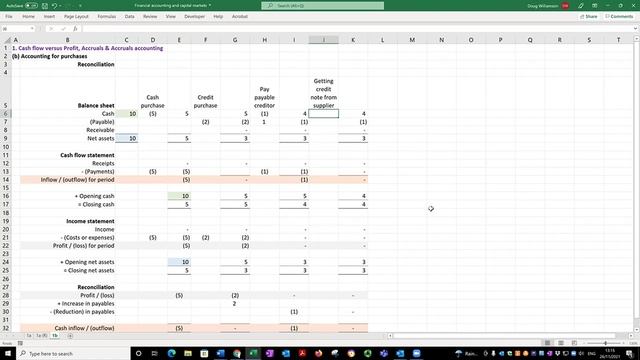Click the Comments button
640x360 pixels.
(619, 16)
